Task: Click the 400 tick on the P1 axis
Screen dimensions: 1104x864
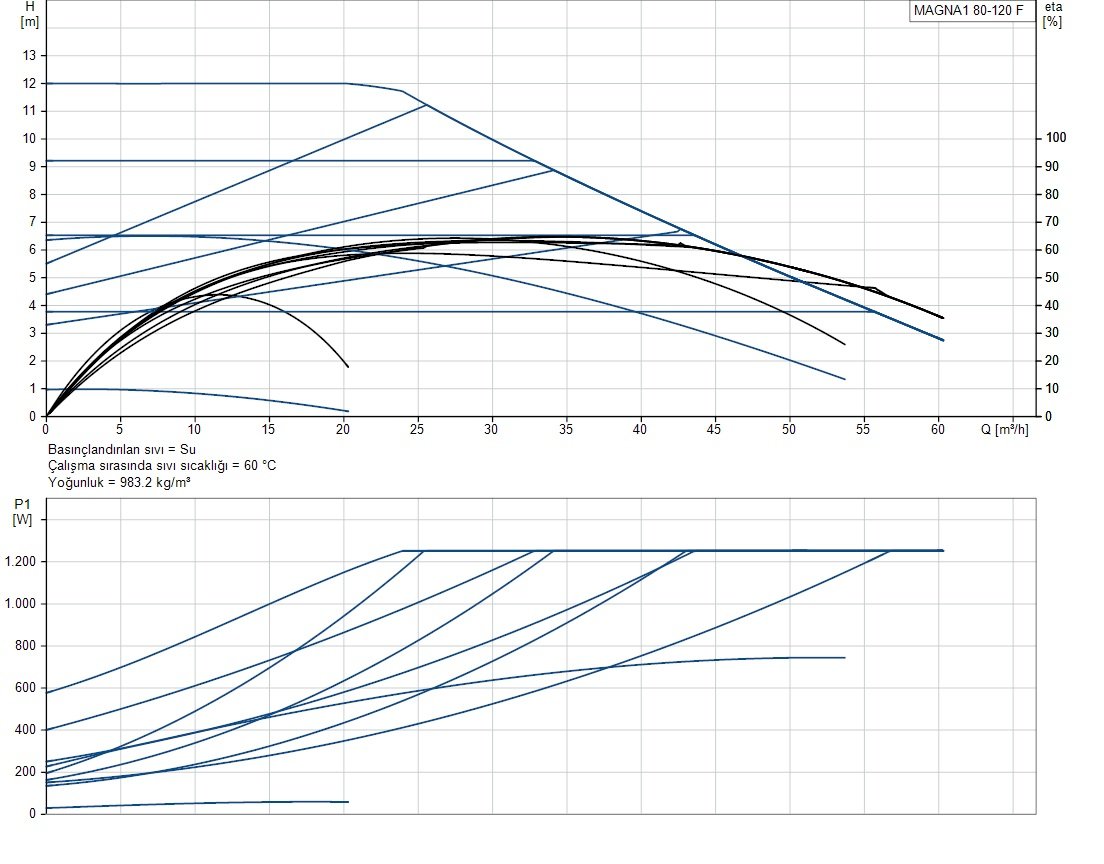Action: [x=25, y=730]
